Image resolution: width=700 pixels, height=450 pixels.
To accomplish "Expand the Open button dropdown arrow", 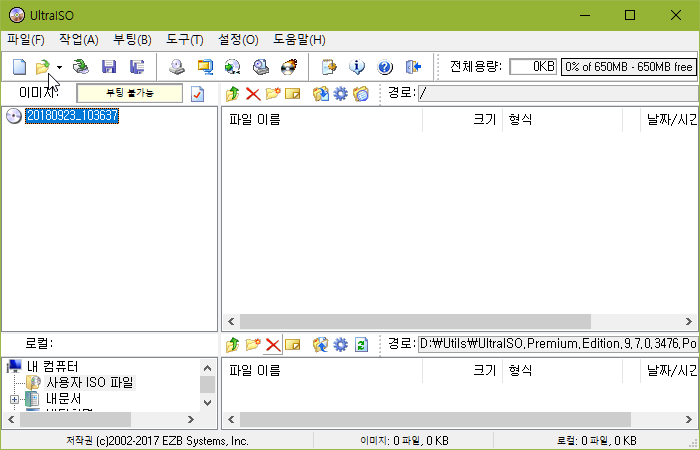I will pos(59,67).
